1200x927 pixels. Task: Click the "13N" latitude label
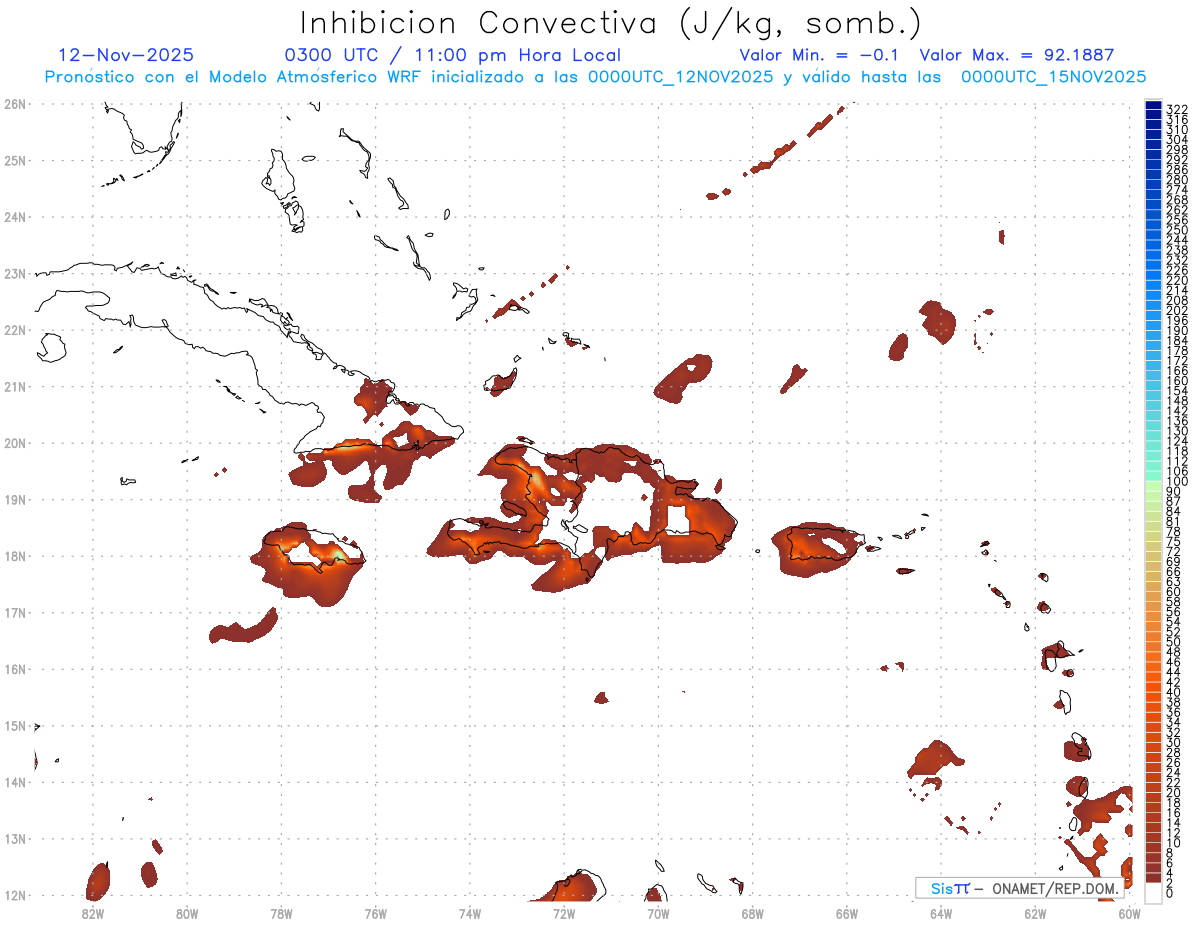click(x=14, y=839)
